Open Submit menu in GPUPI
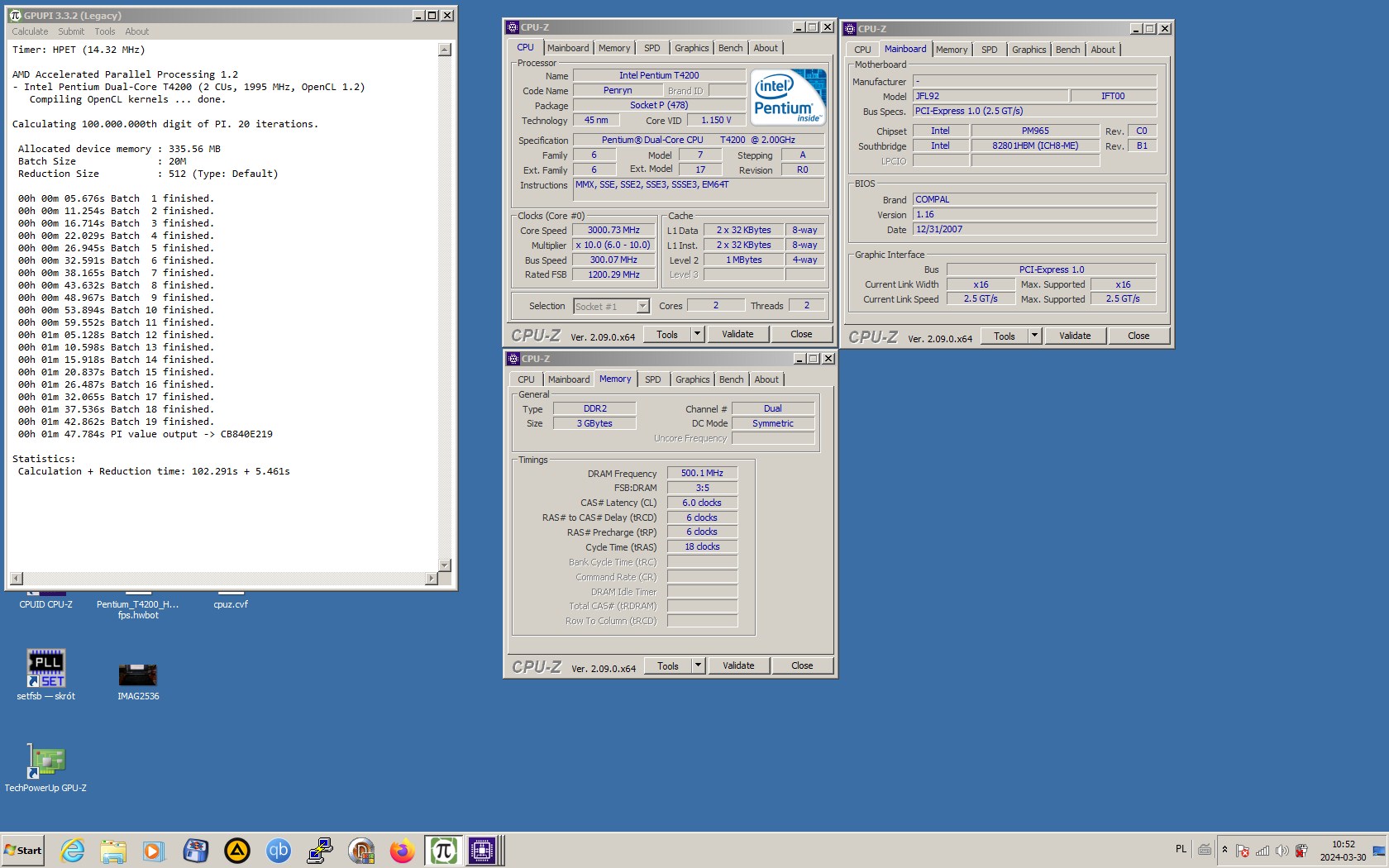Image resolution: width=1389 pixels, height=868 pixels. [71, 31]
